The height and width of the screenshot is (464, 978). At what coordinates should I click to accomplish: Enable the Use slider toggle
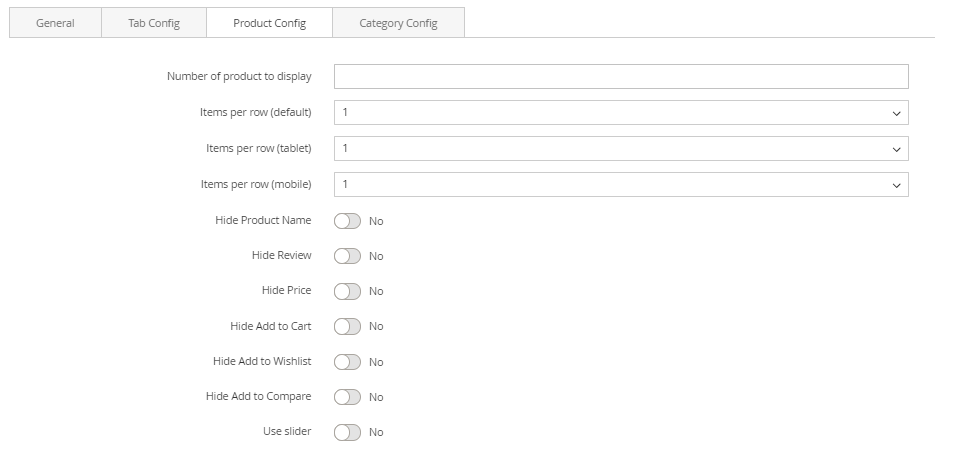[x=347, y=432]
